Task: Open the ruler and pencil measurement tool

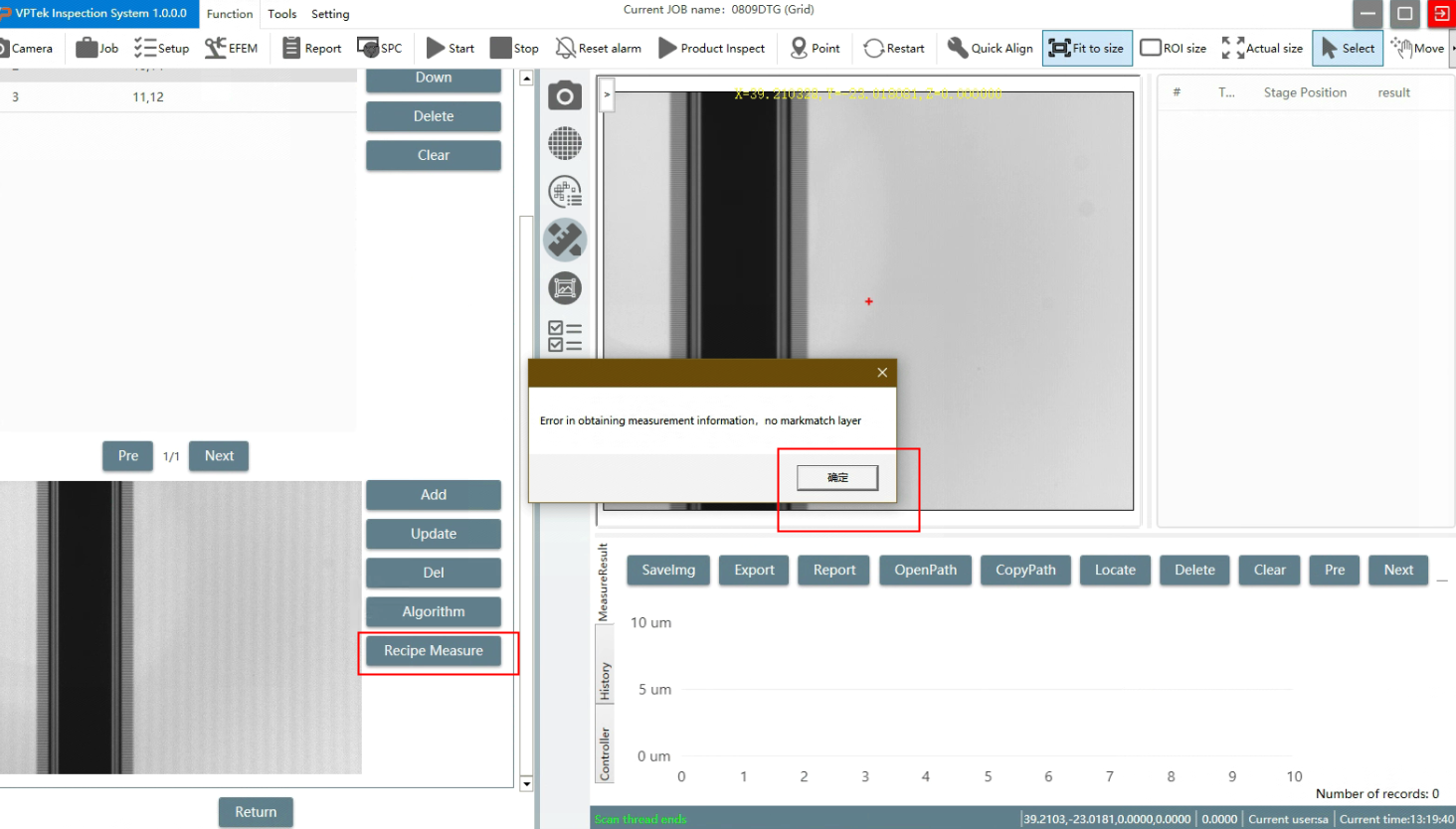Action: point(565,240)
